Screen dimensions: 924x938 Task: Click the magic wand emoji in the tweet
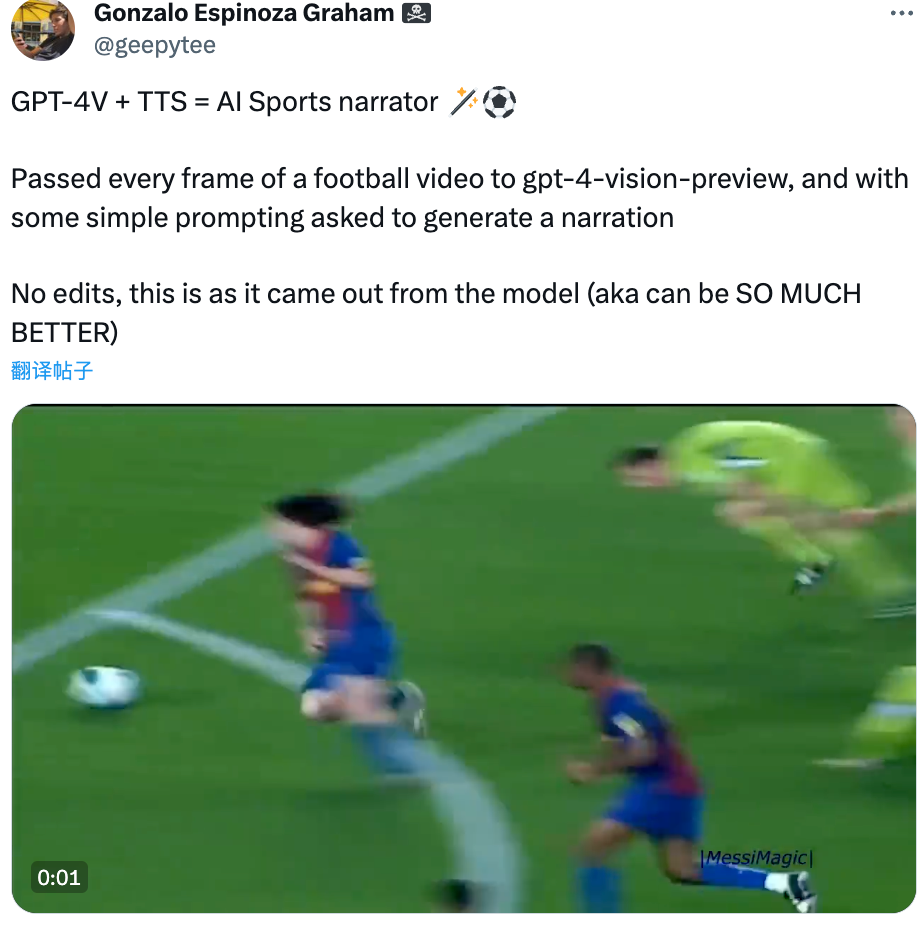463,101
